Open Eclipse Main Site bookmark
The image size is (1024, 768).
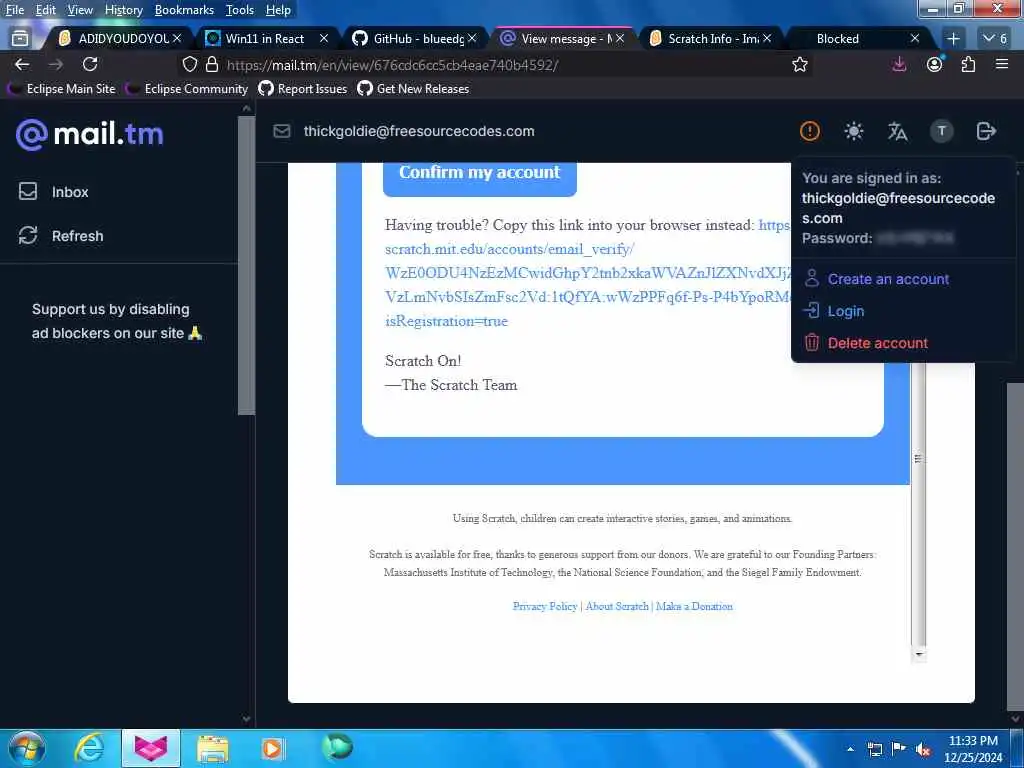(x=62, y=89)
